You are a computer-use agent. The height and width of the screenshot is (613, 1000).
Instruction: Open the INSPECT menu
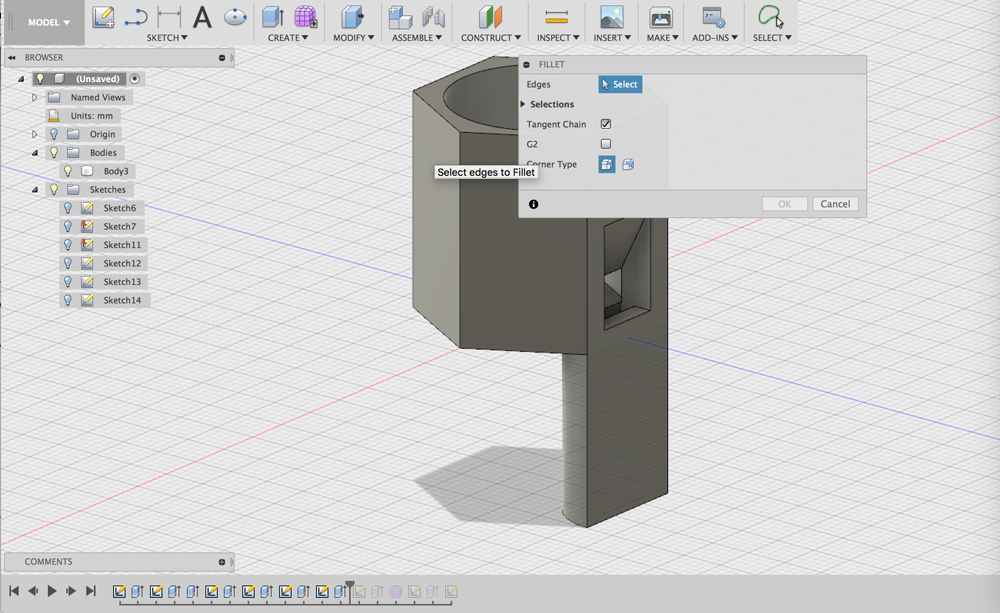[x=558, y=38]
